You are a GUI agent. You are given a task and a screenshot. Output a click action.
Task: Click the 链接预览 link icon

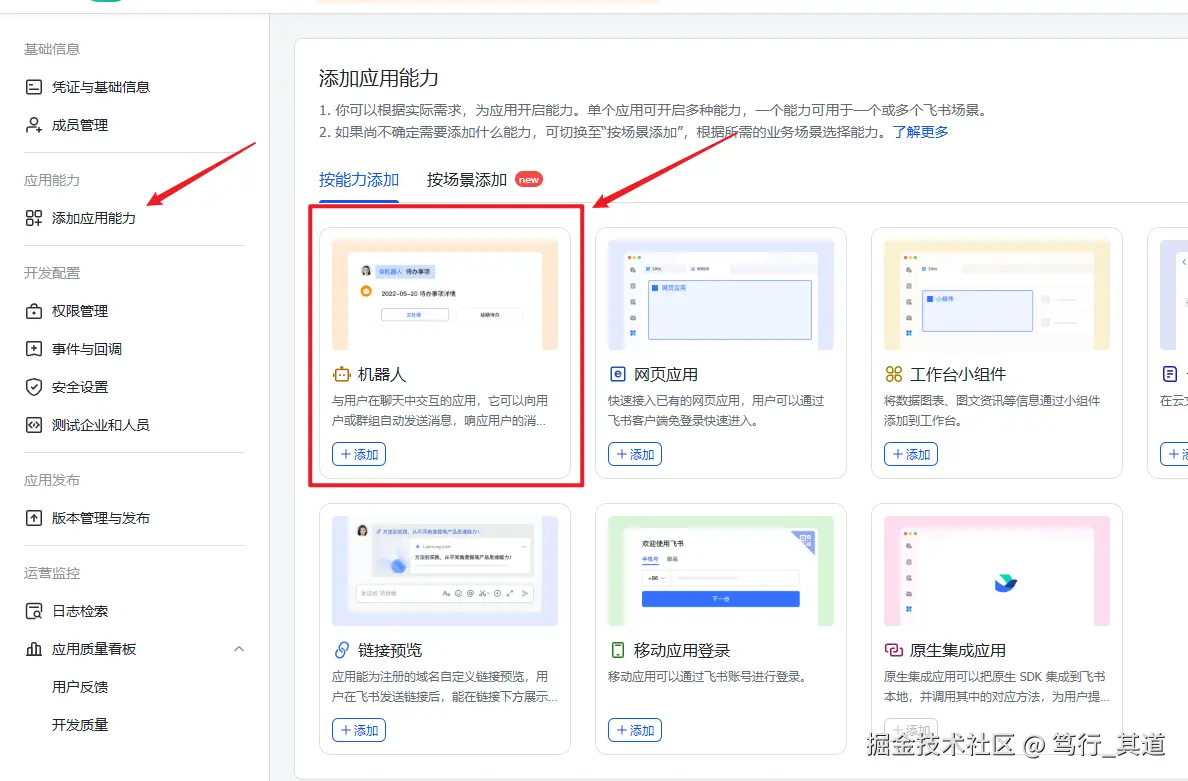tap(342, 650)
